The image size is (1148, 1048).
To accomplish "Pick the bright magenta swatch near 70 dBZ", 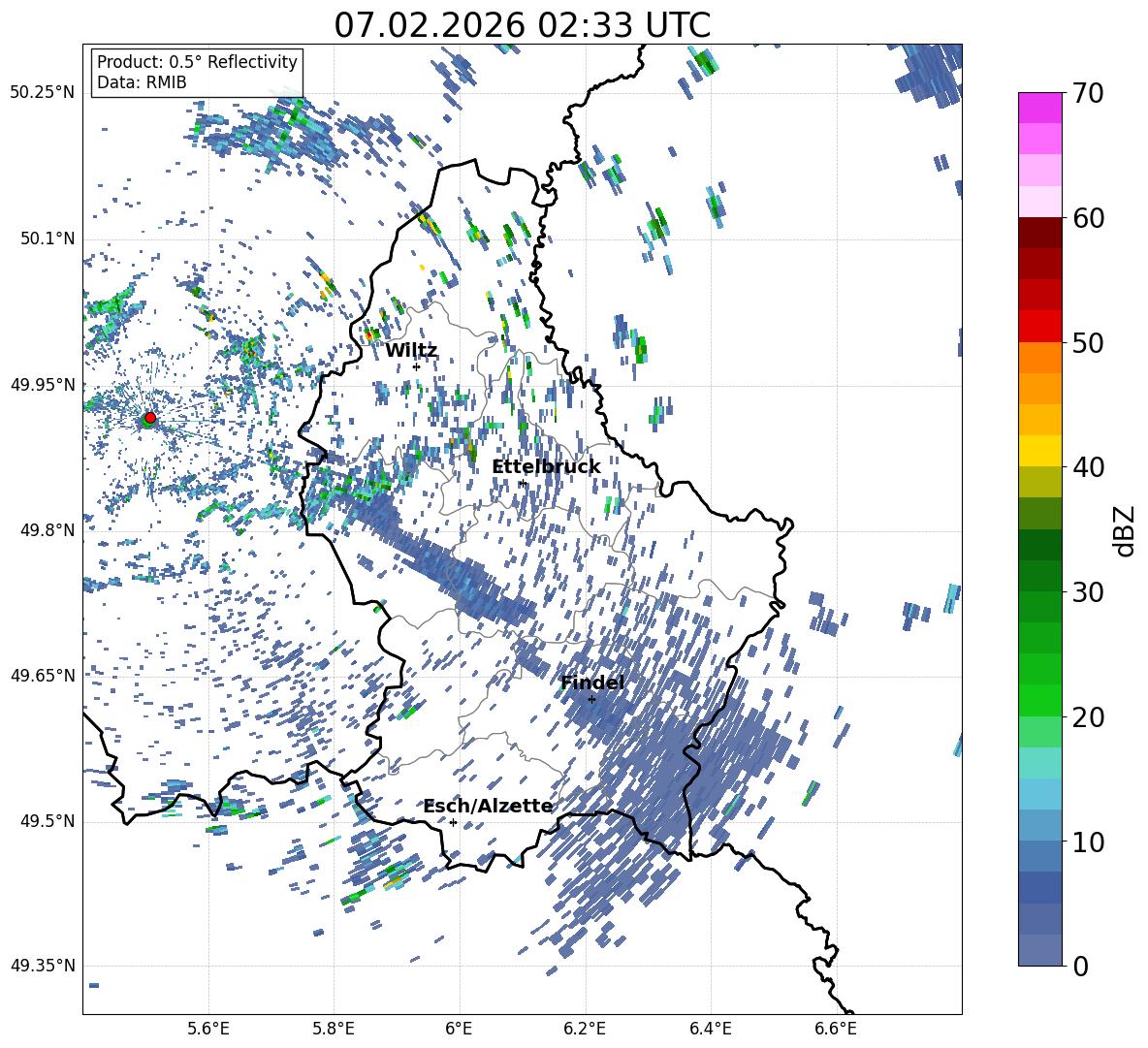I will coord(1039,108).
